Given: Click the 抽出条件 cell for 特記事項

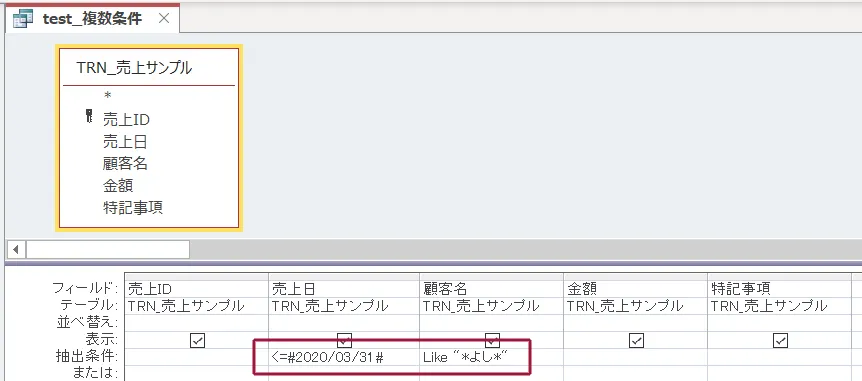Looking at the screenshot, I should (780, 357).
